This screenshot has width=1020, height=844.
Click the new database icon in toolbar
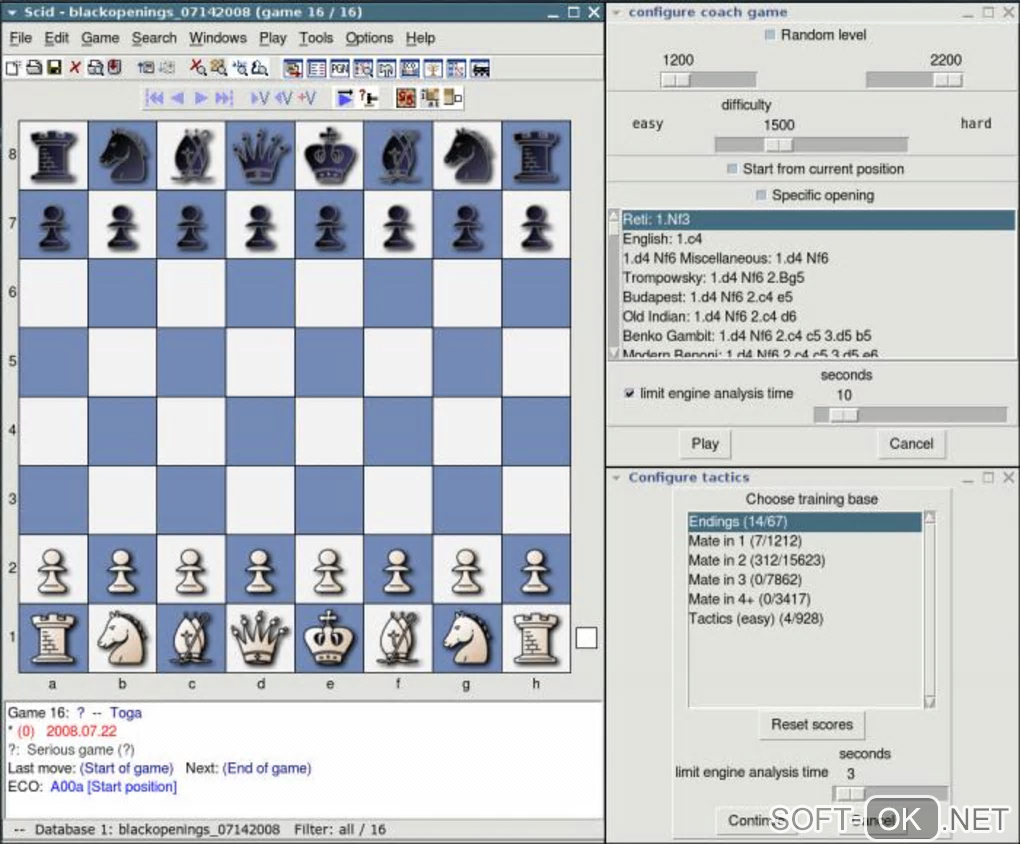point(14,68)
